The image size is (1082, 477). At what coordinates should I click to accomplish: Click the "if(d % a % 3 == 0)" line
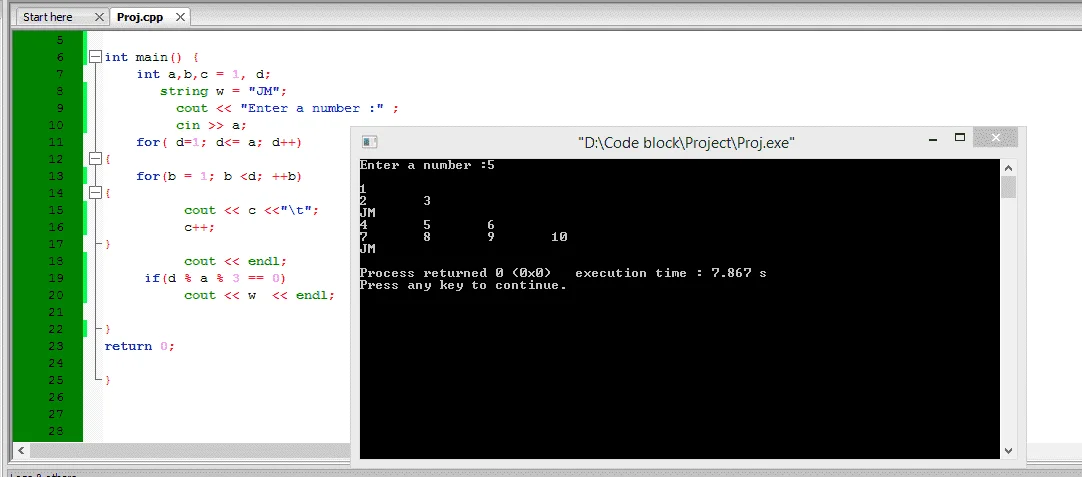coord(215,278)
